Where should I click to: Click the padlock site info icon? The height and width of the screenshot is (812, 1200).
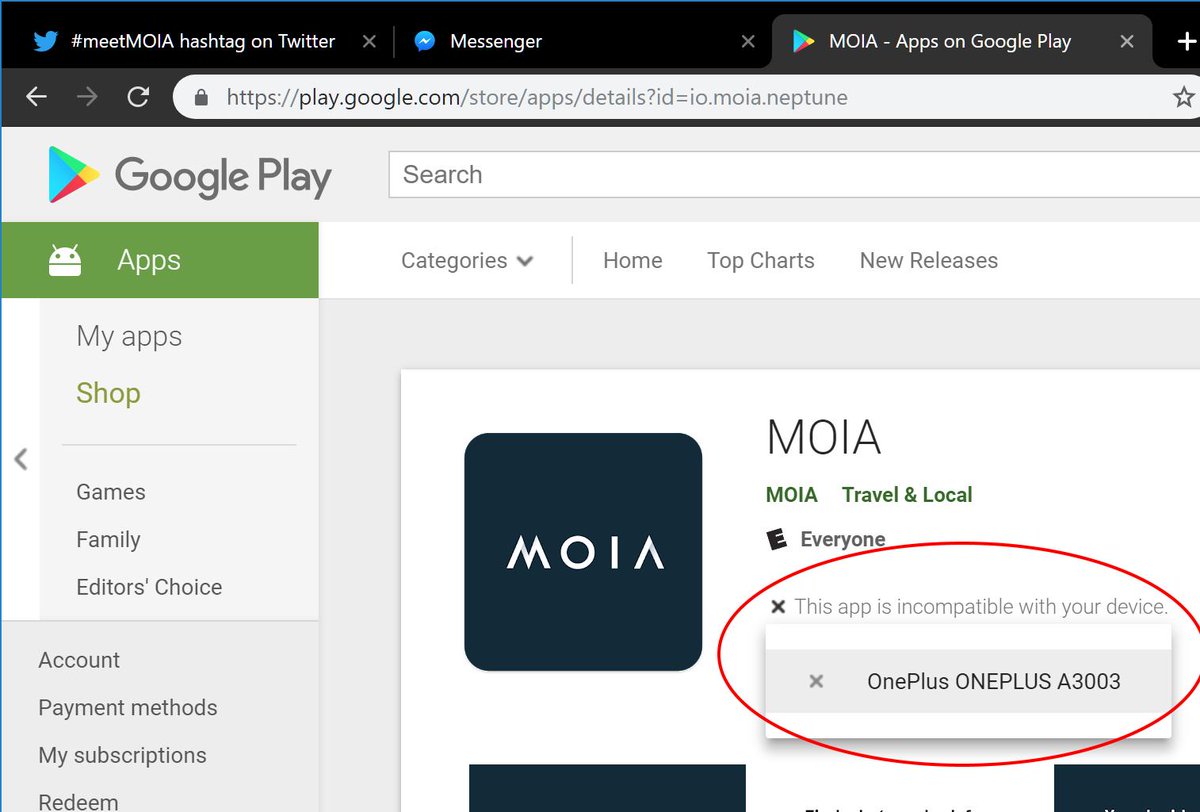(x=201, y=97)
